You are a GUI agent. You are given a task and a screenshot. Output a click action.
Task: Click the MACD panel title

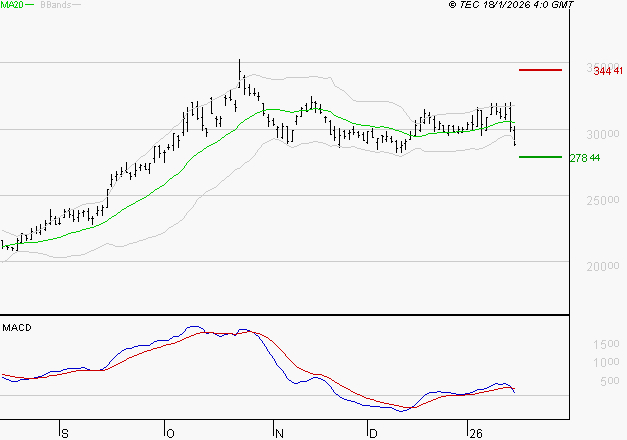click(x=17, y=328)
